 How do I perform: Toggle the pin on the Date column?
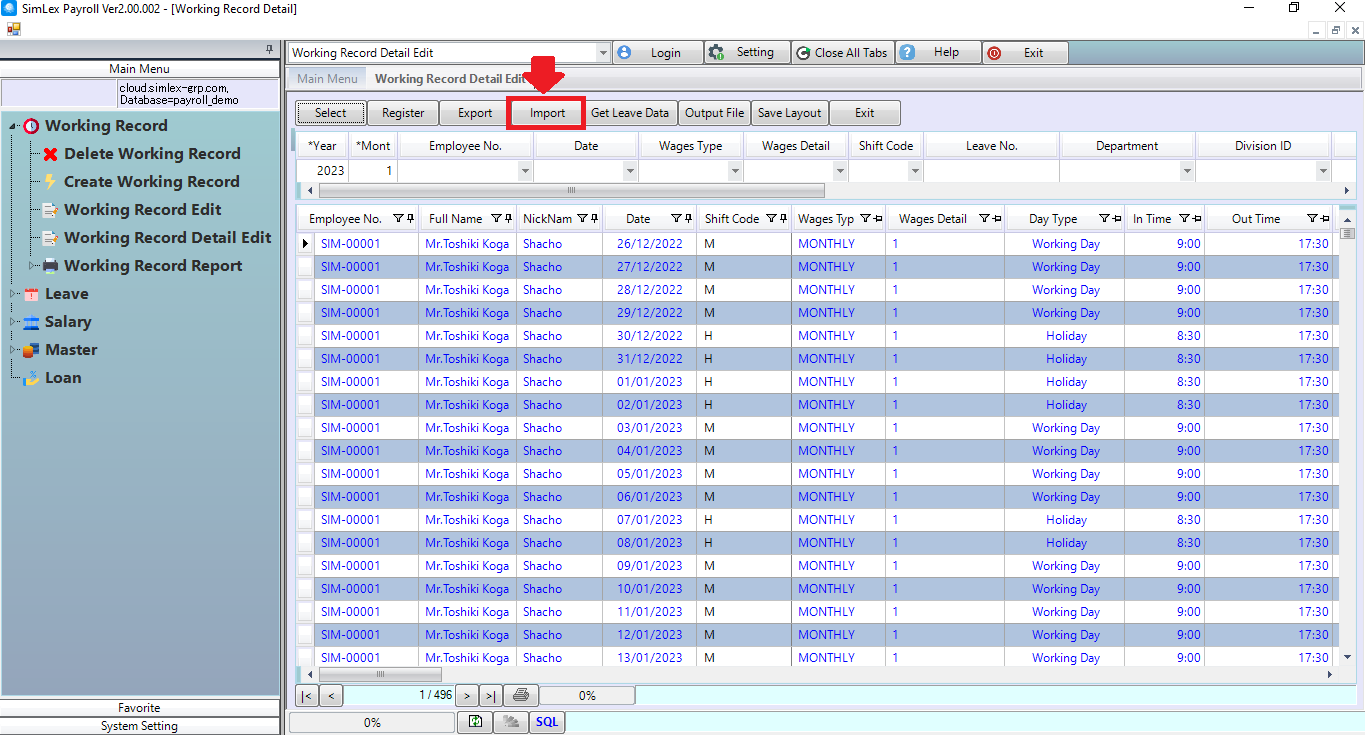(x=689, y=219)
